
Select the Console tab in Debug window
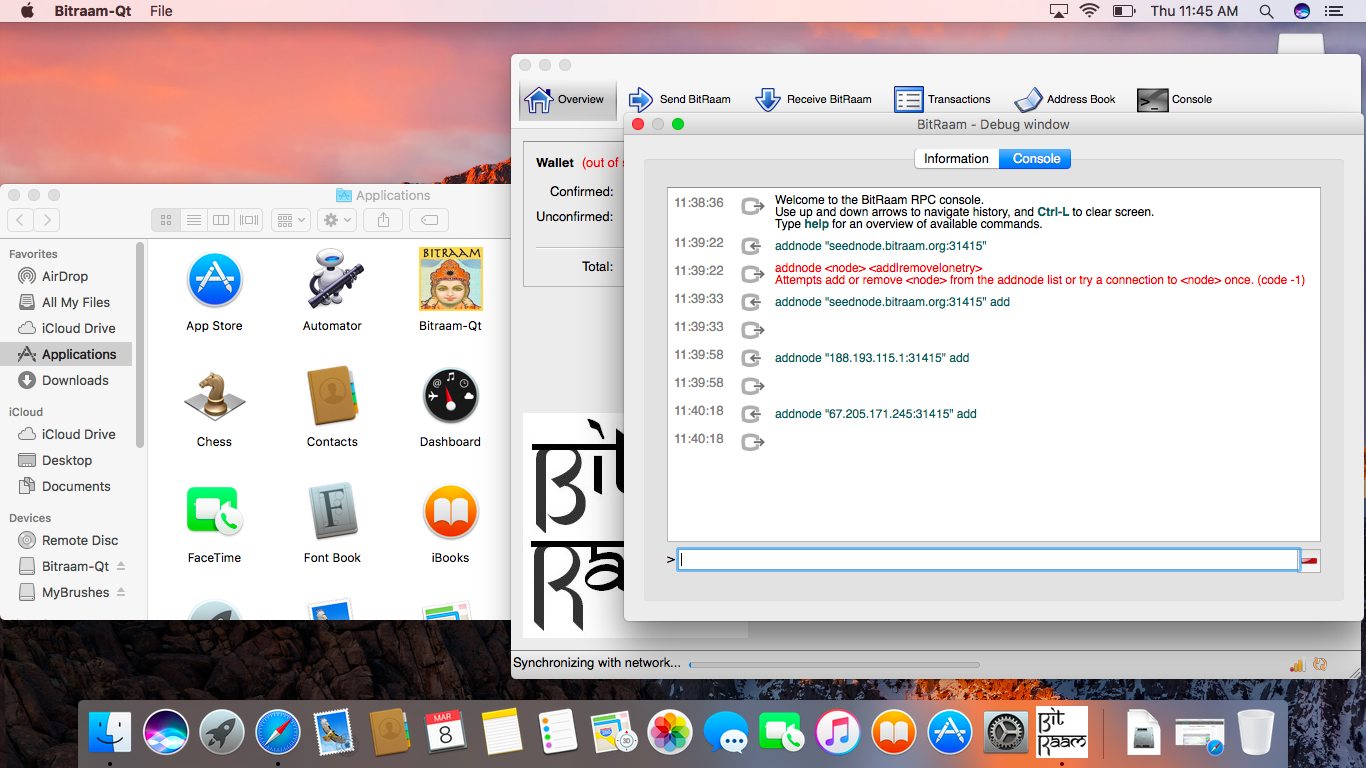1036,159
